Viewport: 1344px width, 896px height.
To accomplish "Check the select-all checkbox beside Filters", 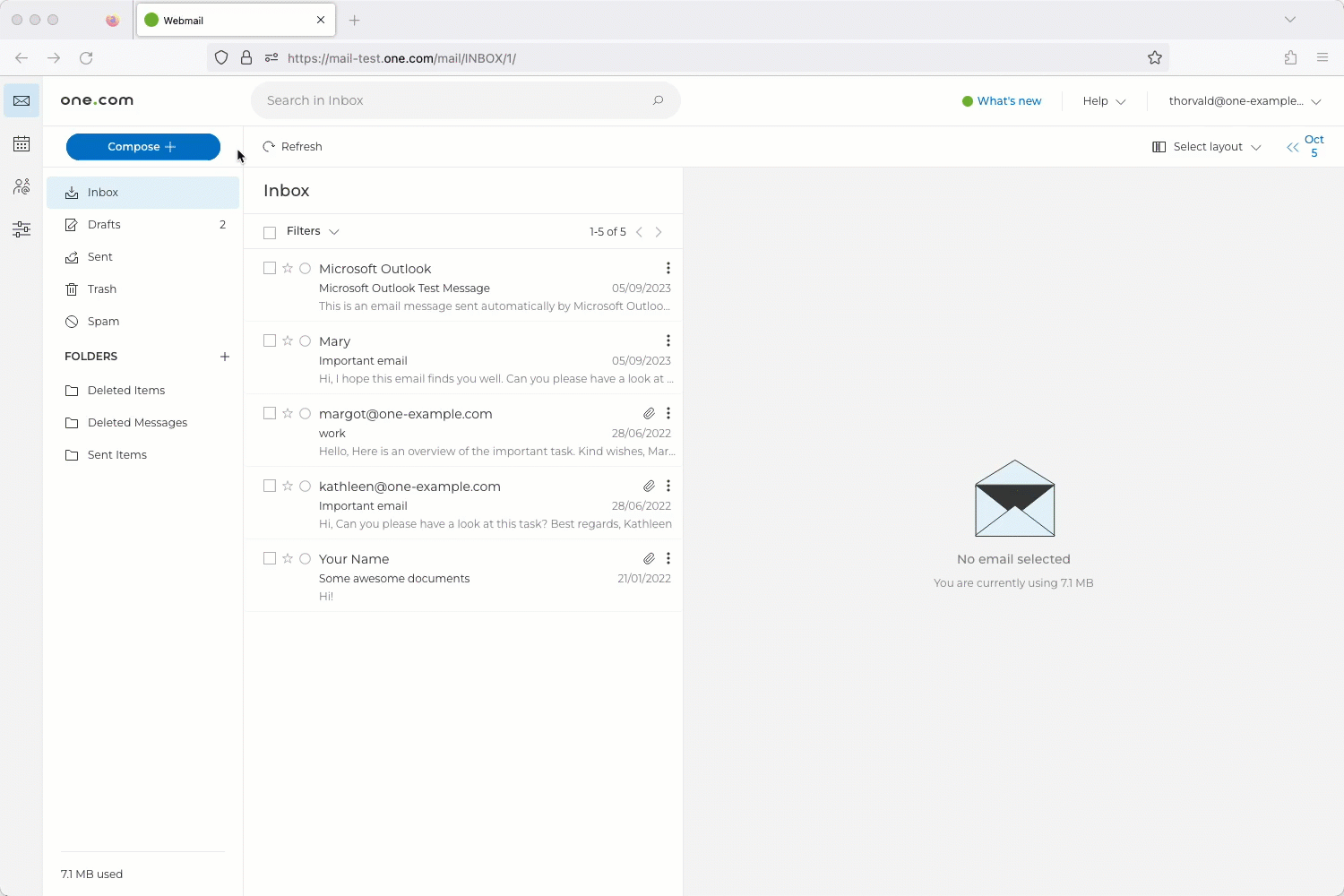I will coord(270,232).
